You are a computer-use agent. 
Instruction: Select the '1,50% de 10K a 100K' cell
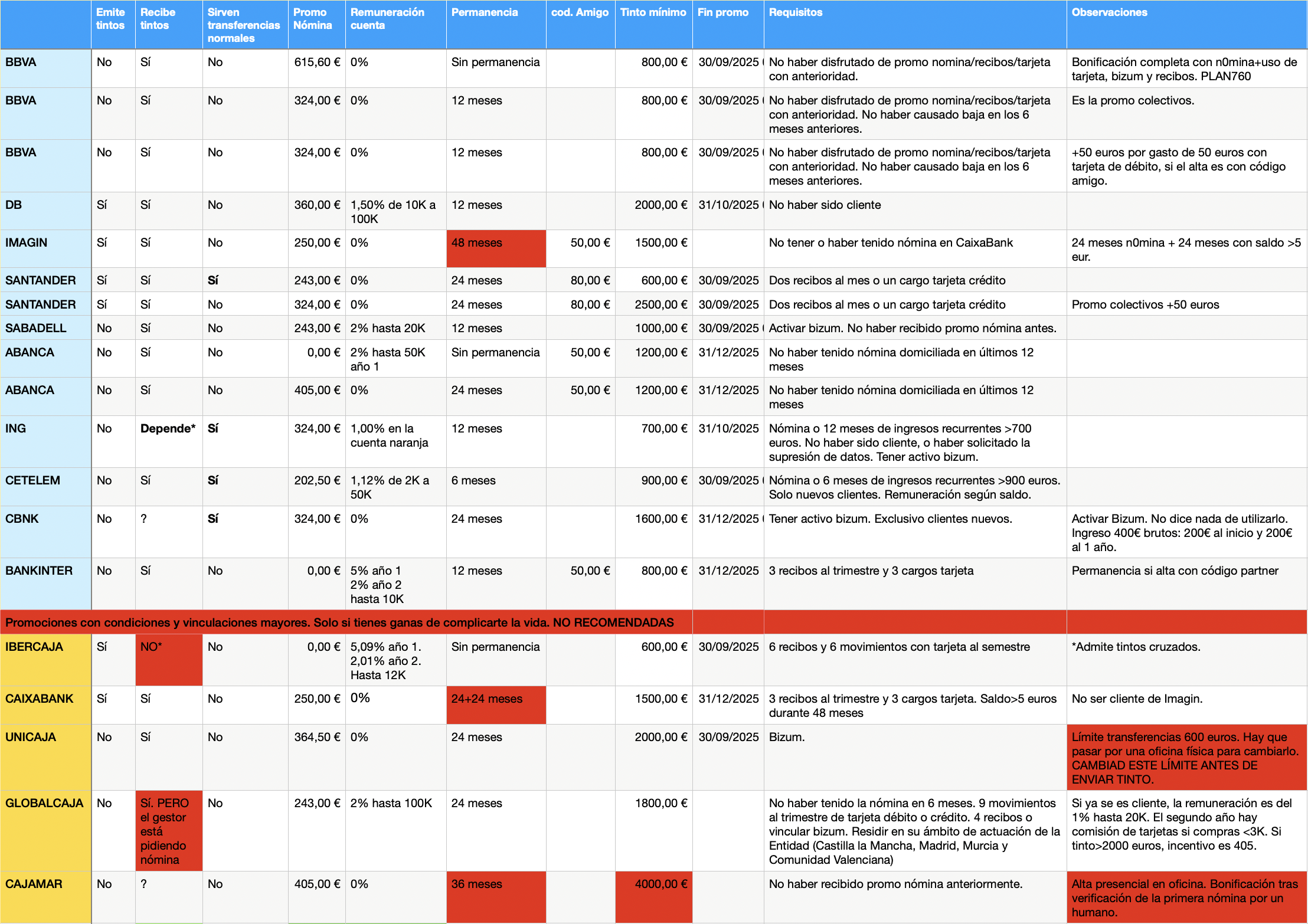396,211
